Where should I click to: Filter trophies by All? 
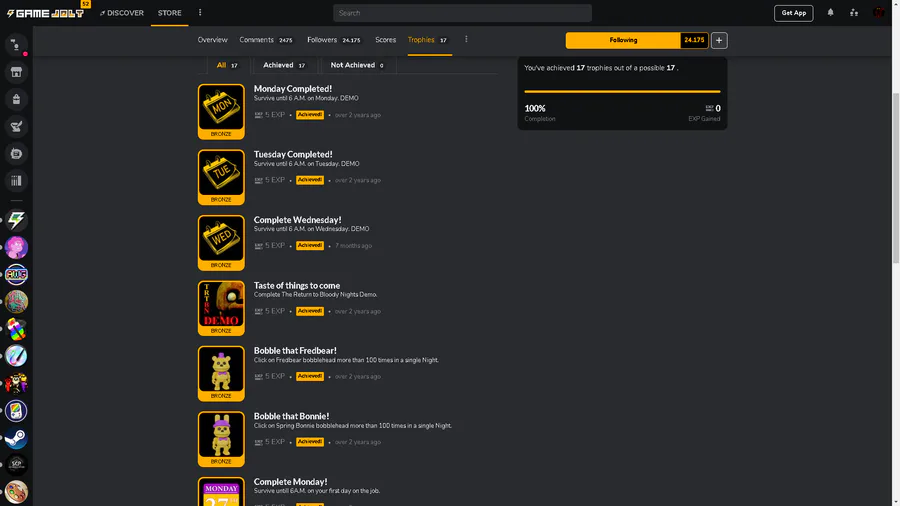tap(227, 65)
